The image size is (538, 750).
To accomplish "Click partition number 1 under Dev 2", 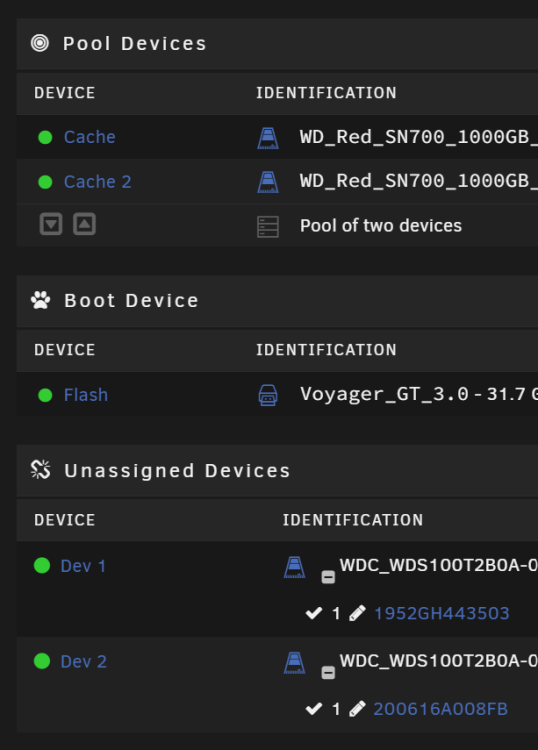I will (336, 709).
